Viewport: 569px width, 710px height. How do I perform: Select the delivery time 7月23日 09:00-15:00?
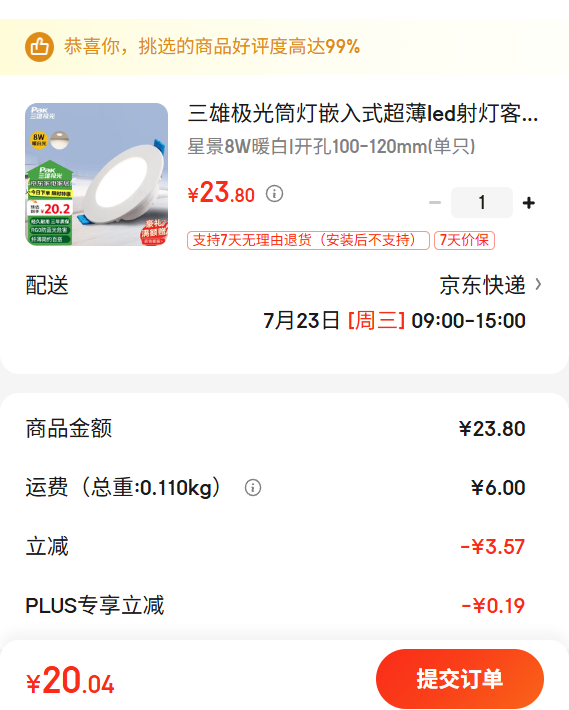(x=394, y=321)
